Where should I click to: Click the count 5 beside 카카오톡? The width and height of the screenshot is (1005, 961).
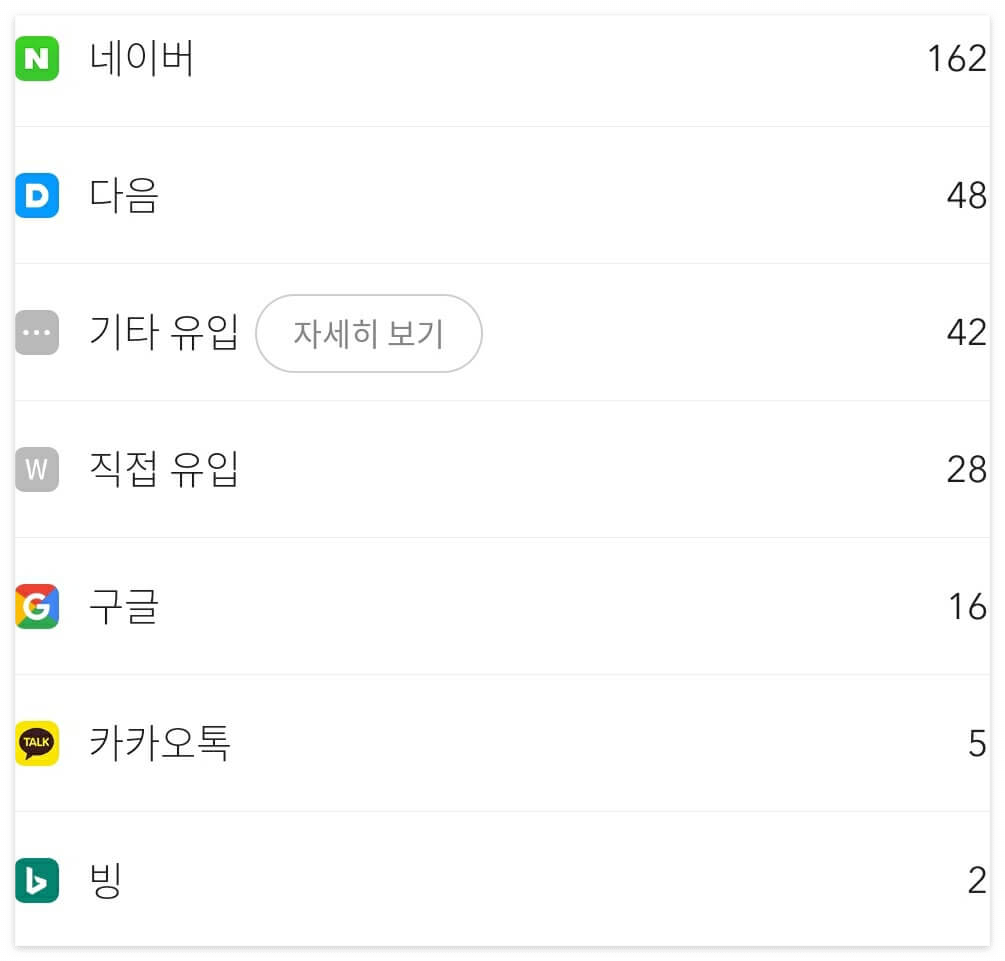point(975,744)
